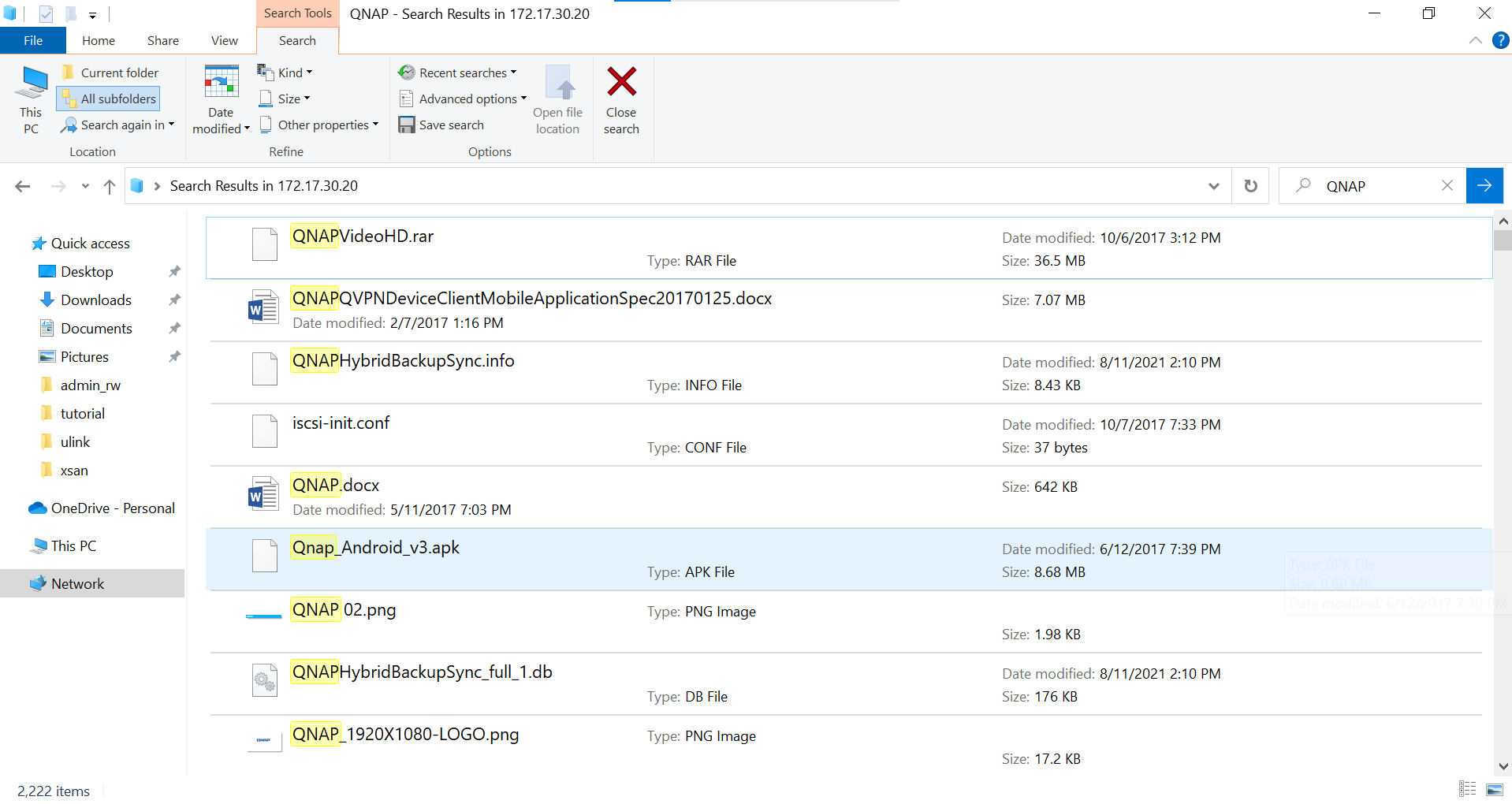This screenshot has height=804, width=1512.
Task: Click scrollbar down arrow in results list
Action: pos(1503,766)
